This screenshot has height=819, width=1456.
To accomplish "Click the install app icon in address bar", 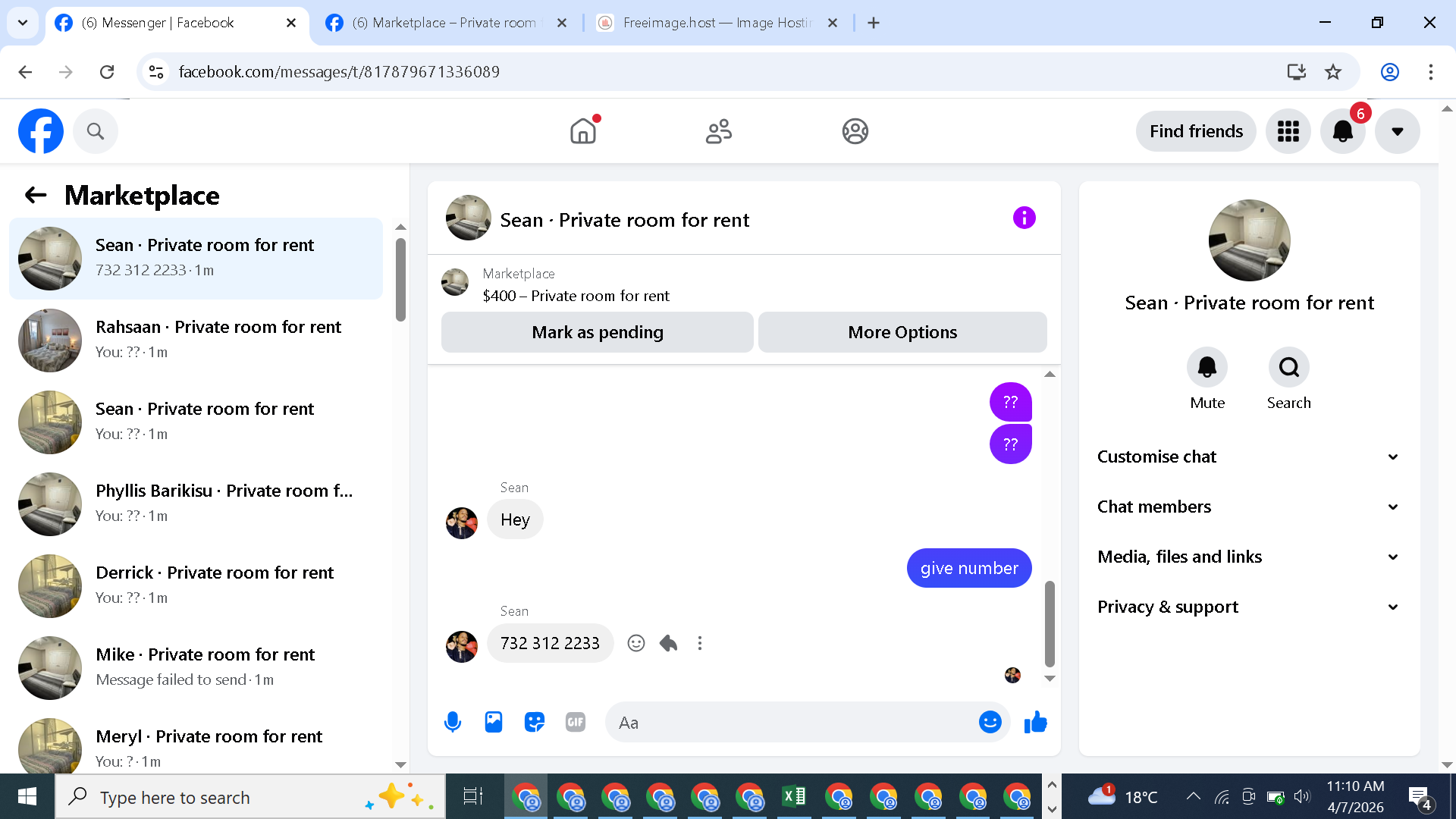I will pos(1297,71).
